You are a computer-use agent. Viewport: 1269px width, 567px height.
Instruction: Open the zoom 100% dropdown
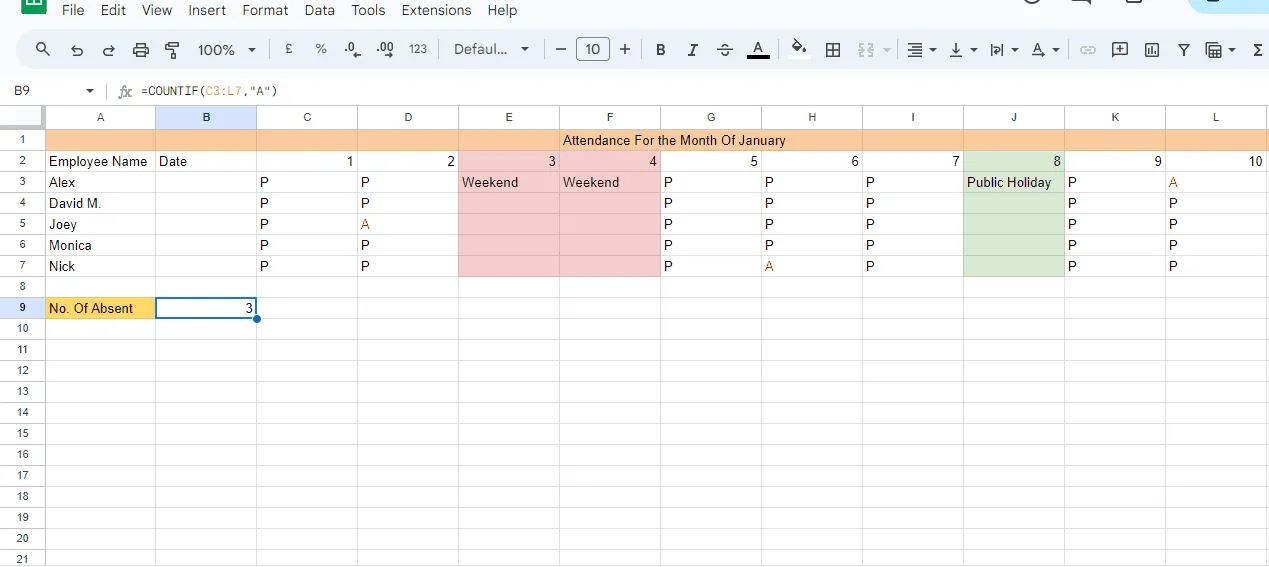click(227, 49)
